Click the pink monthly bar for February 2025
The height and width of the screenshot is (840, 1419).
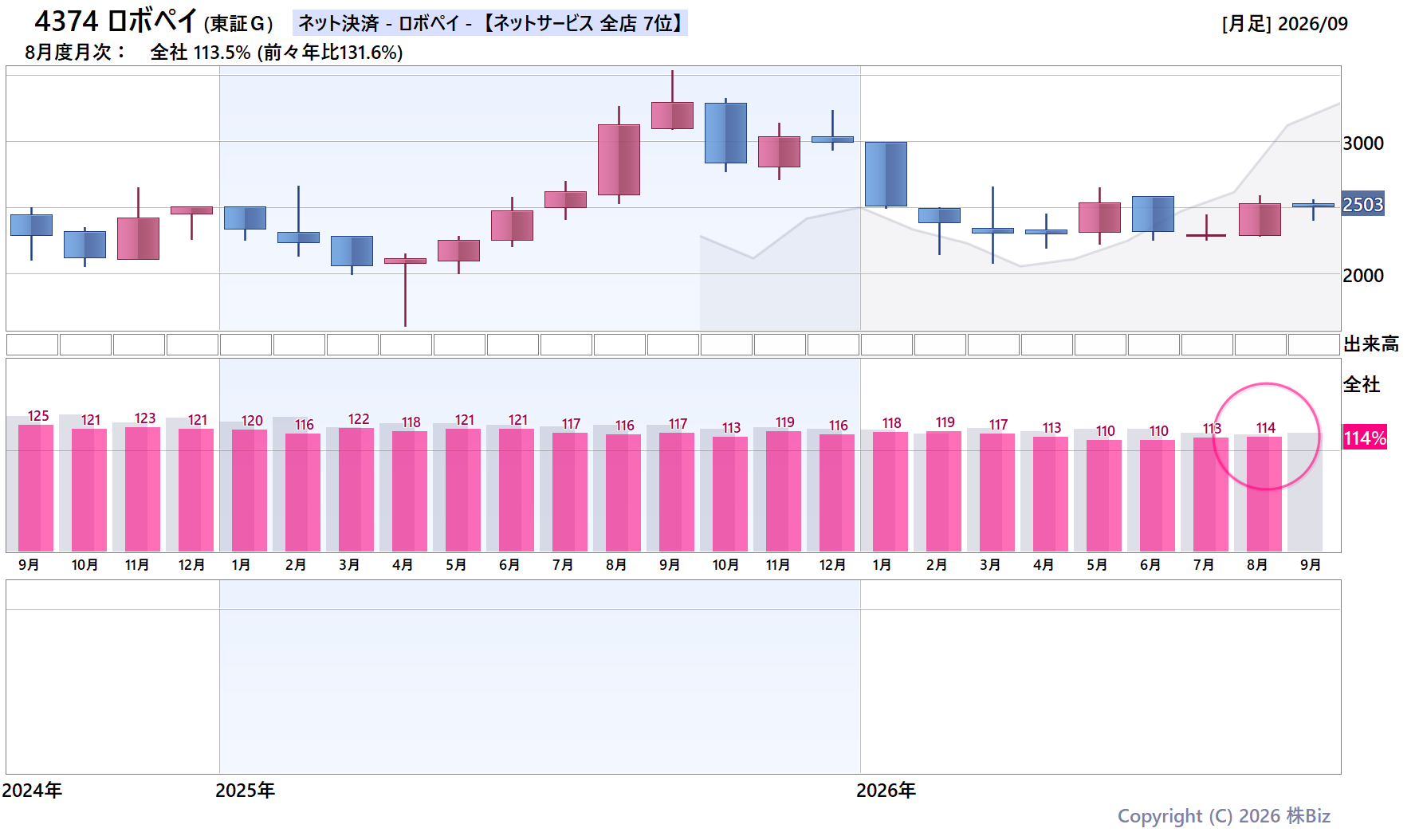point(303,493)
